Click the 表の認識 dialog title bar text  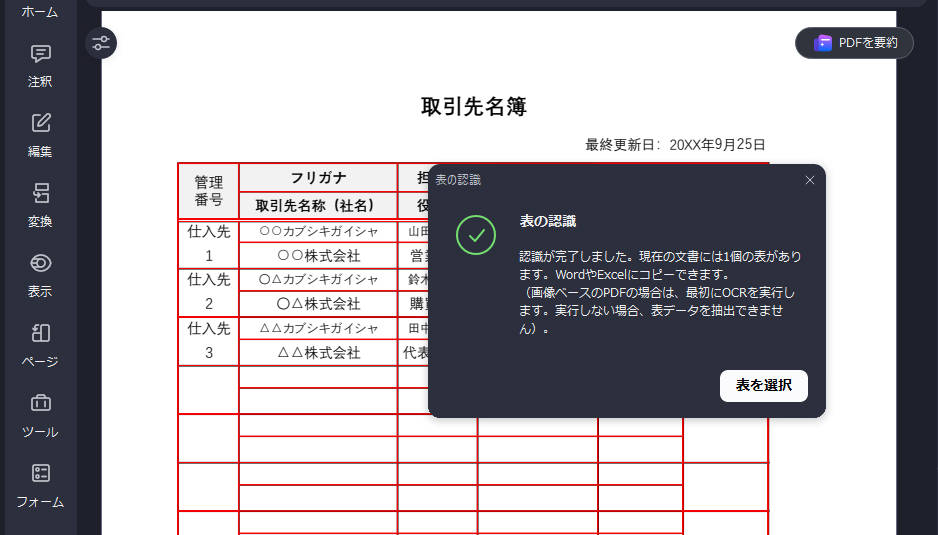coord(458,180)
